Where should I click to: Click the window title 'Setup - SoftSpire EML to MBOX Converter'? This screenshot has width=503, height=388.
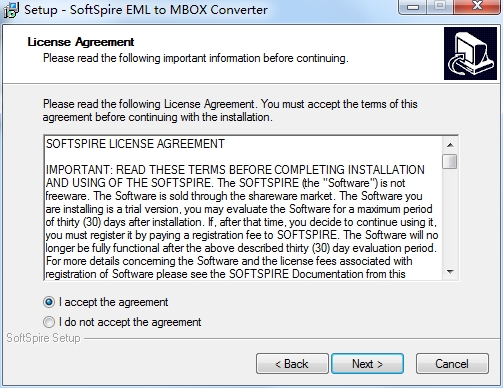point(146,10)
